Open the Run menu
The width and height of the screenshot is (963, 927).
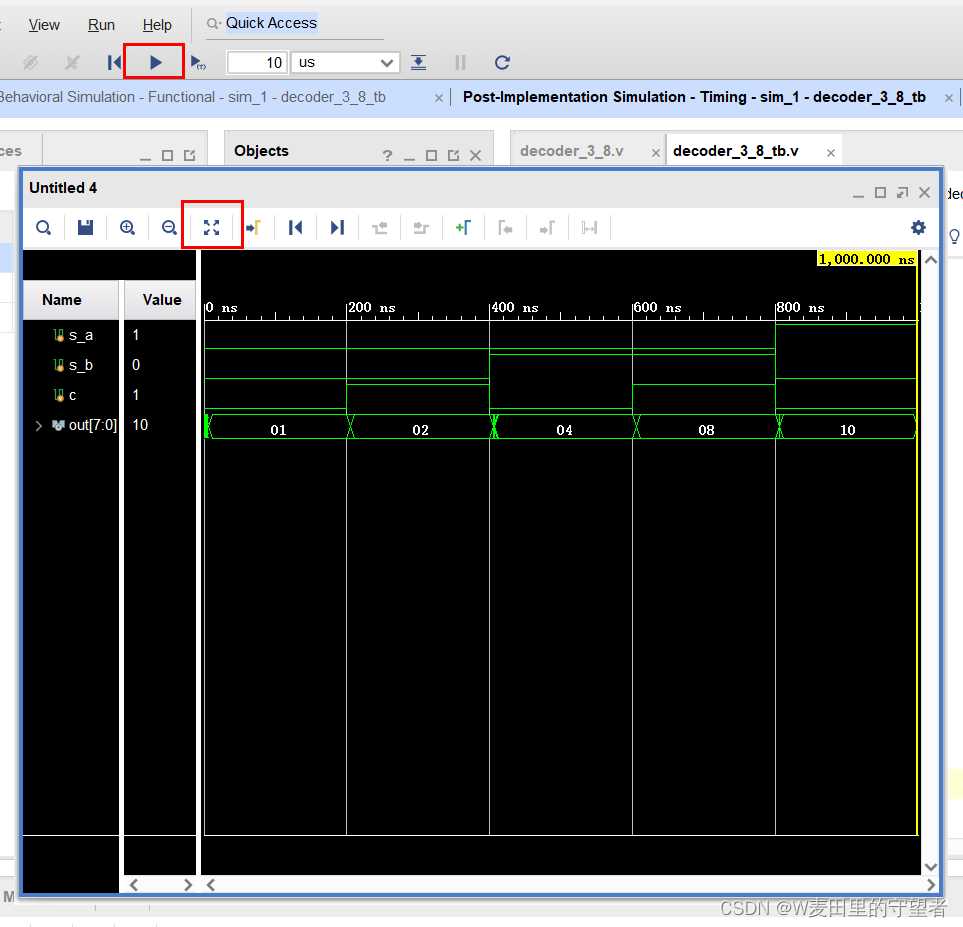point(101,25)
